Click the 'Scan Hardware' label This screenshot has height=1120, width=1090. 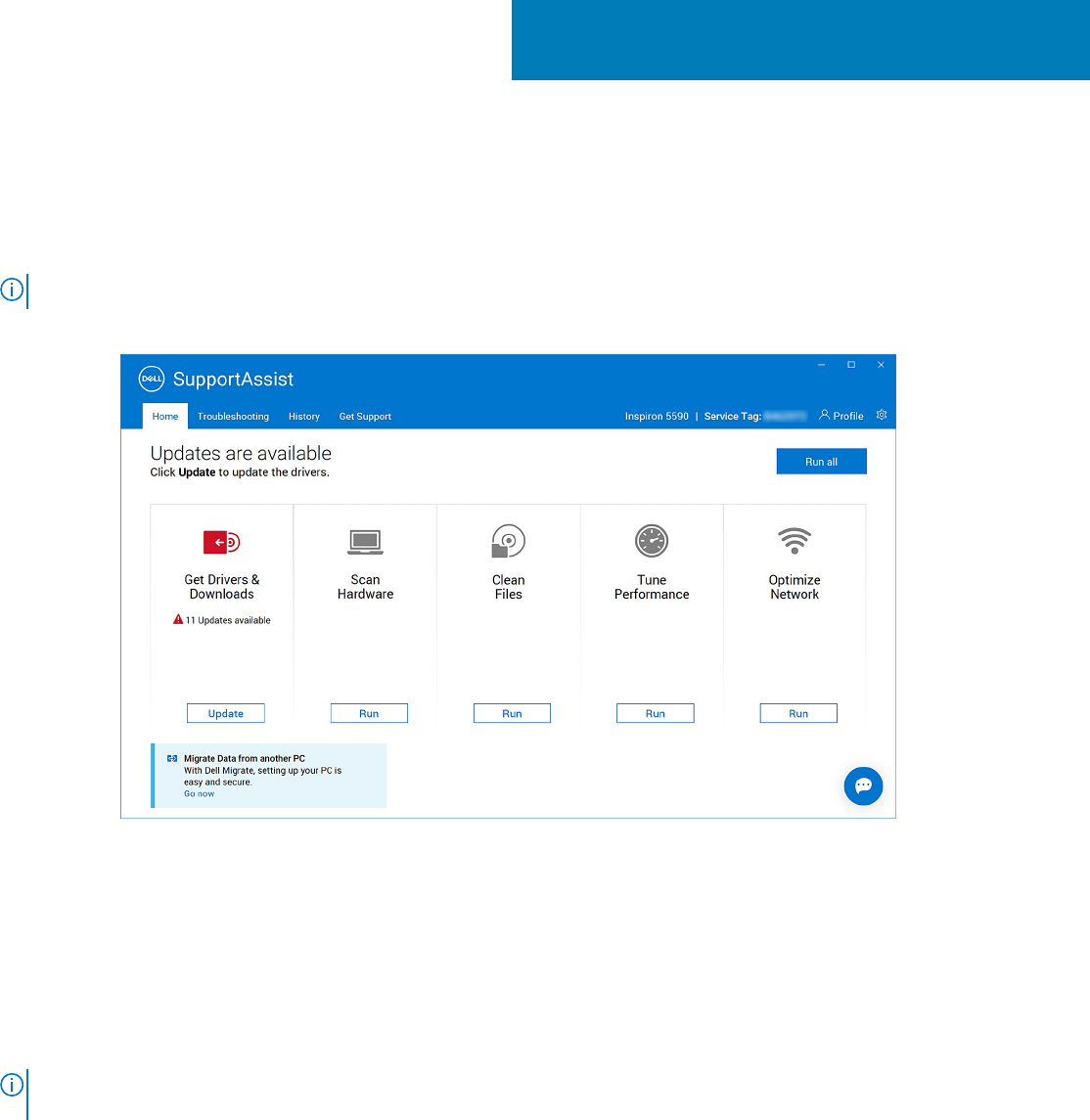(x=366, y=587)
